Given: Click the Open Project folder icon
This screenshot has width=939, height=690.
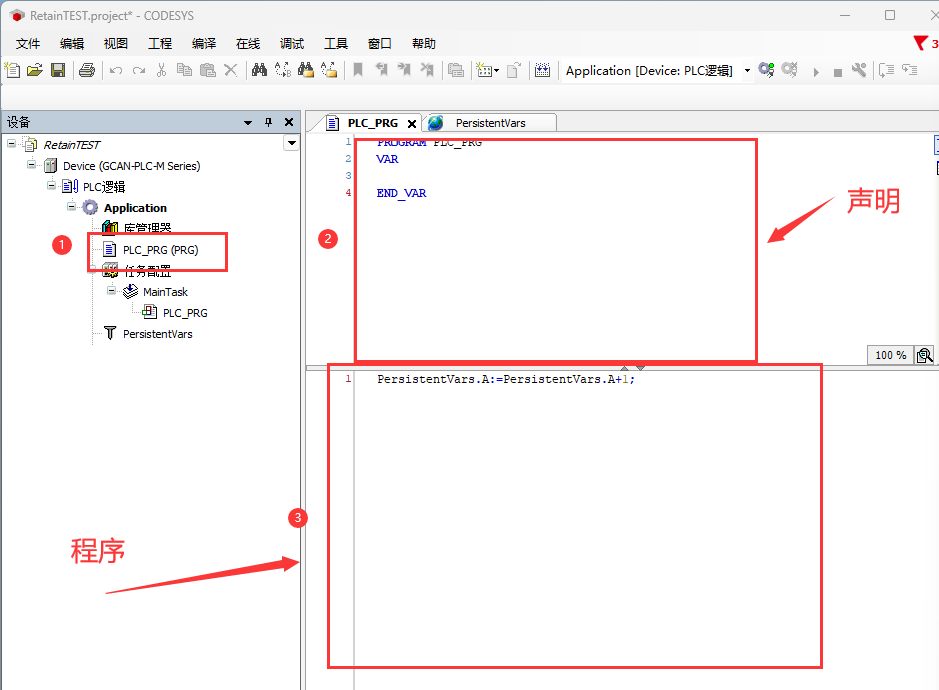Looking at the screenshot, I should (35, 70).
